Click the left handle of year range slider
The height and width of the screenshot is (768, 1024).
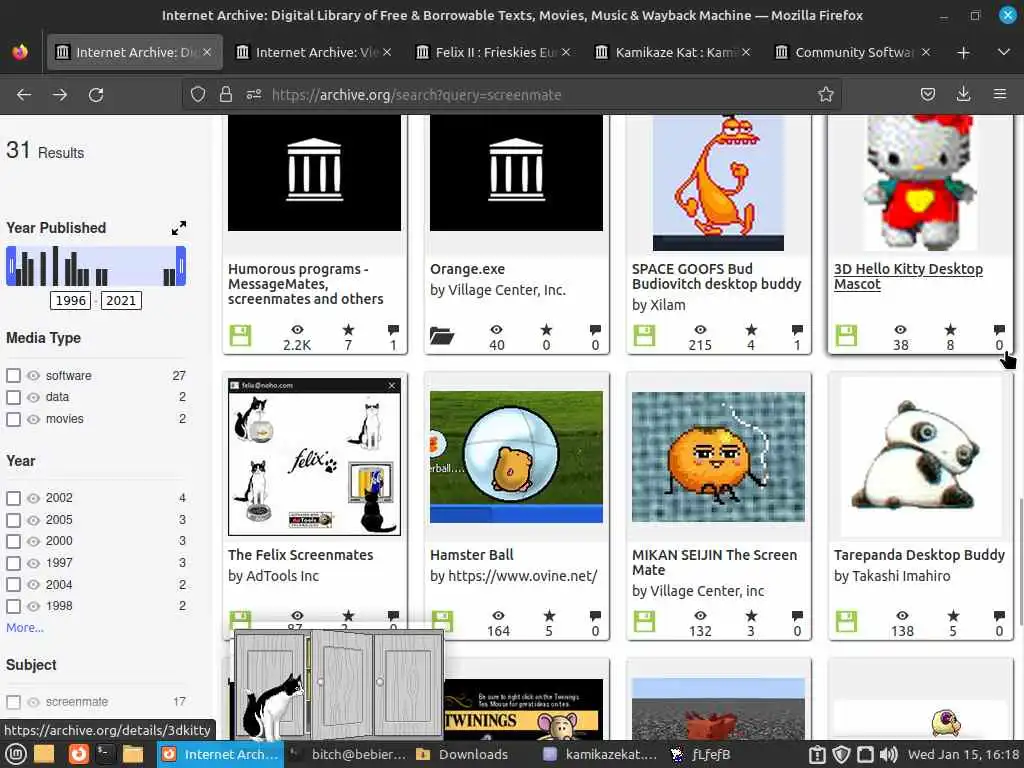(x=11, y=266)
